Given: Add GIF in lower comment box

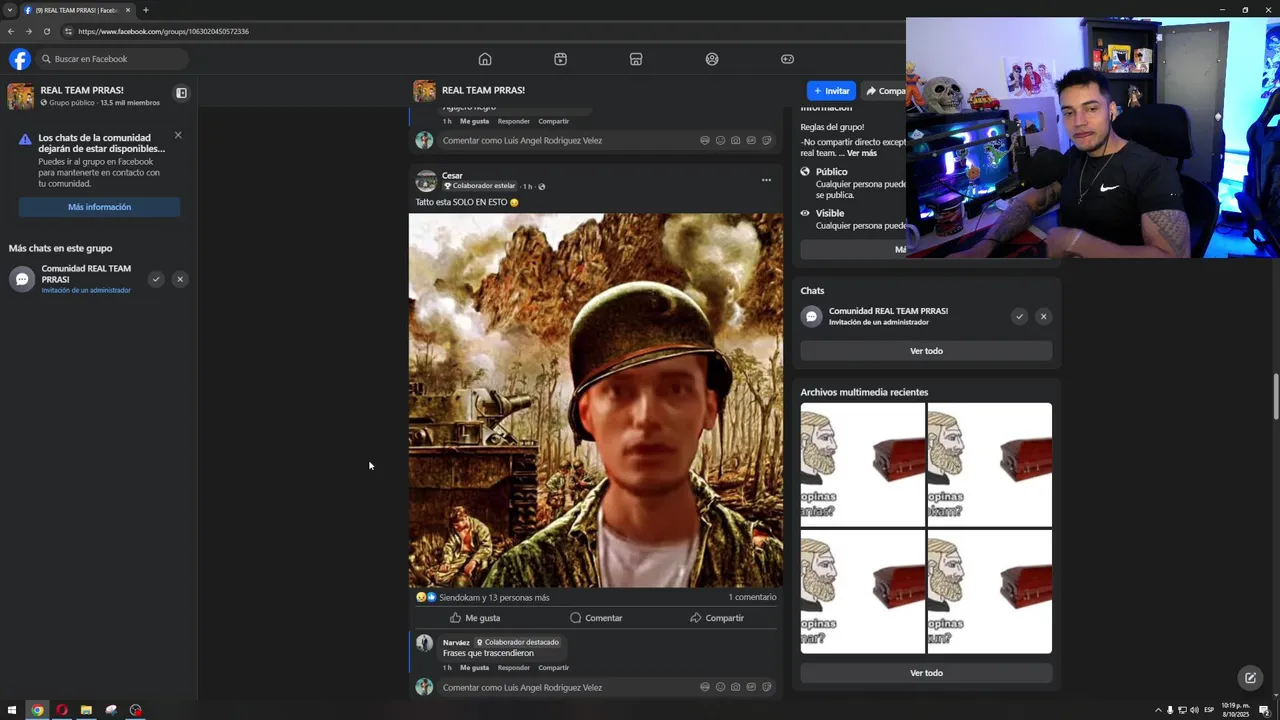Looking at the screenshot, I should tap(751, 687).
